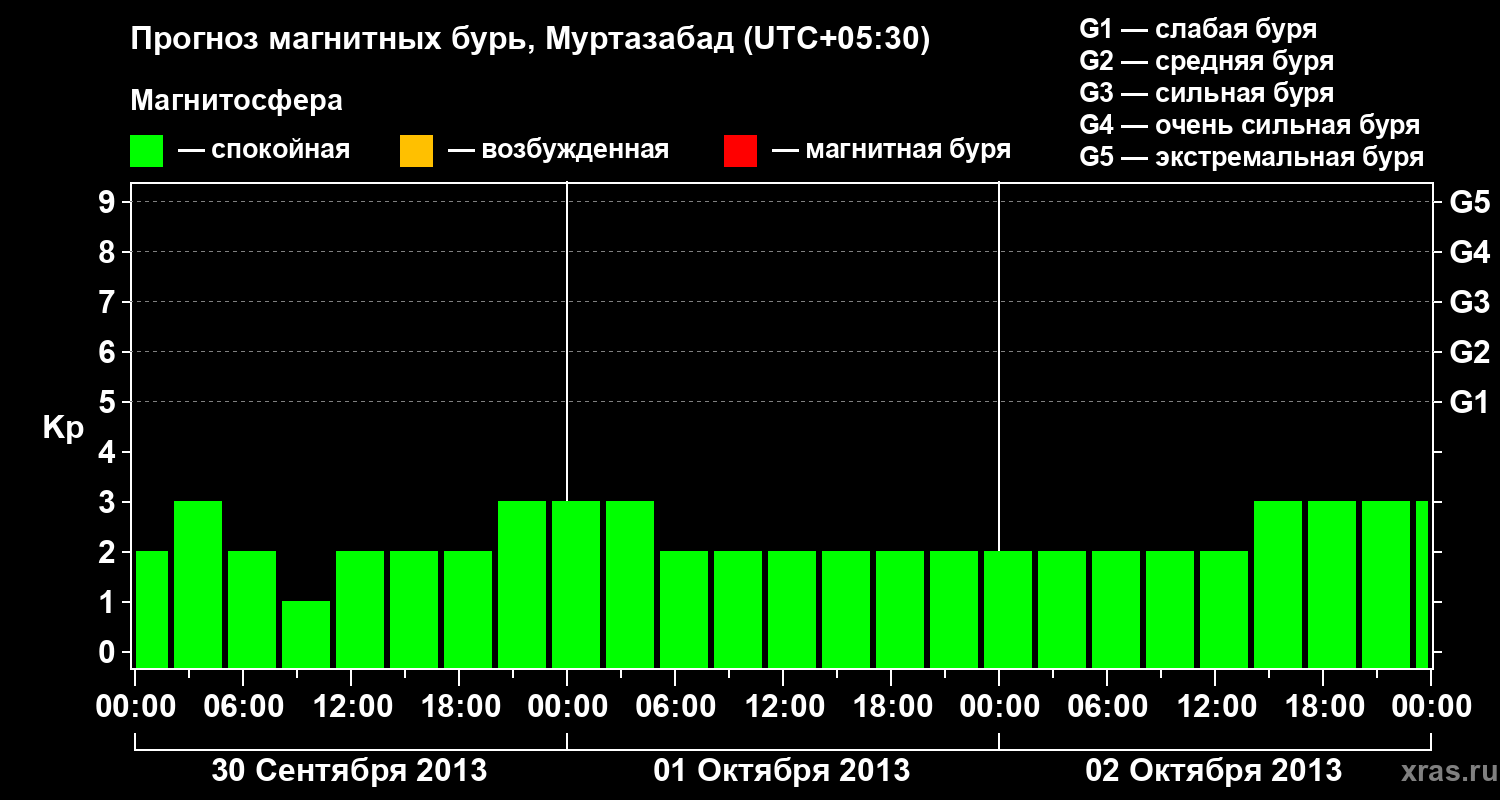Click the G4 label on the right axis
This screenshot has width=1500, height=800.
pos(1469,252)
